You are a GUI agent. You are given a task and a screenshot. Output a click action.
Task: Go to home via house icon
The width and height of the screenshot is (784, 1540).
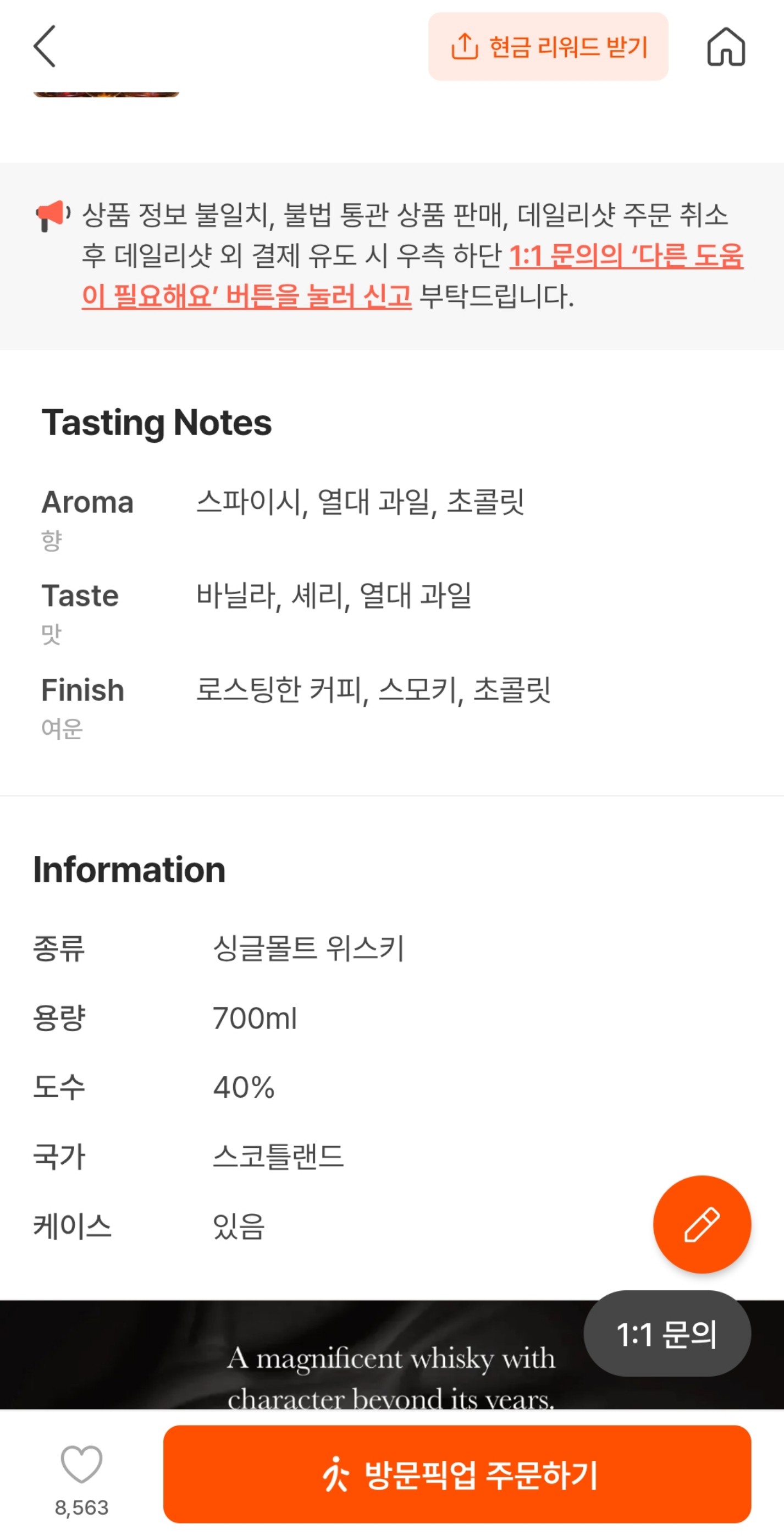(725, 47)
